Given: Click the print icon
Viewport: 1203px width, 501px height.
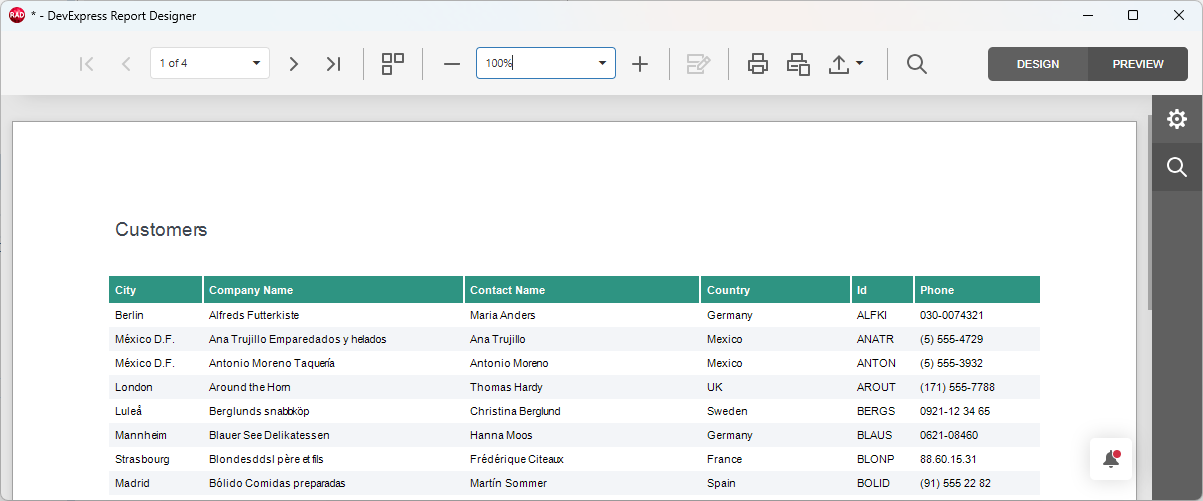Looking at the screenshot, I should coord(758,64).
